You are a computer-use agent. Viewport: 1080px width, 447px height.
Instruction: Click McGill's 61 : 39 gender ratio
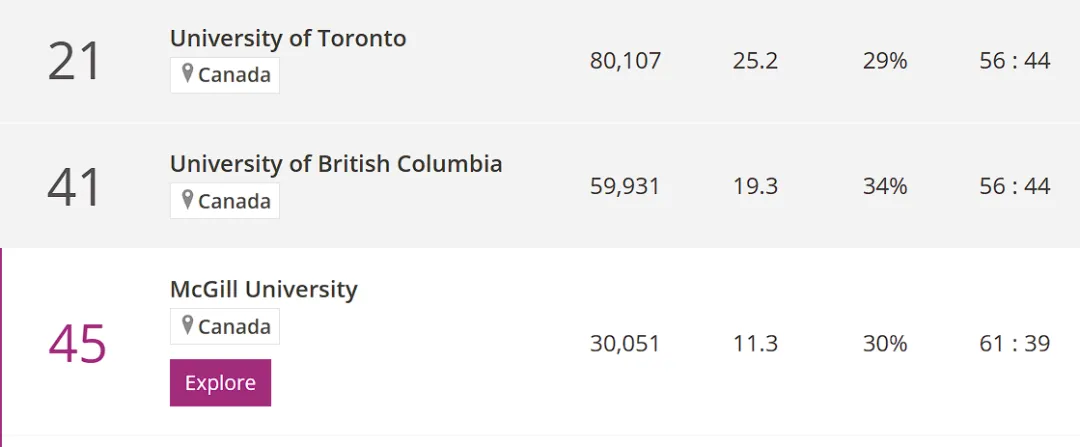point(1015,344)
